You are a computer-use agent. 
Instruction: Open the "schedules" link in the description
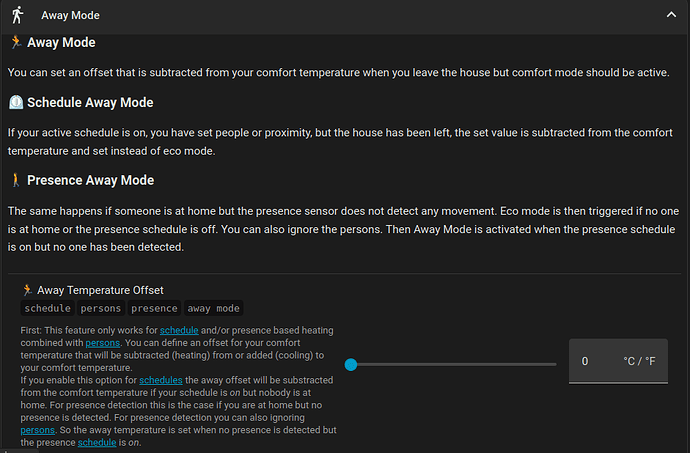tap(161, 380)
